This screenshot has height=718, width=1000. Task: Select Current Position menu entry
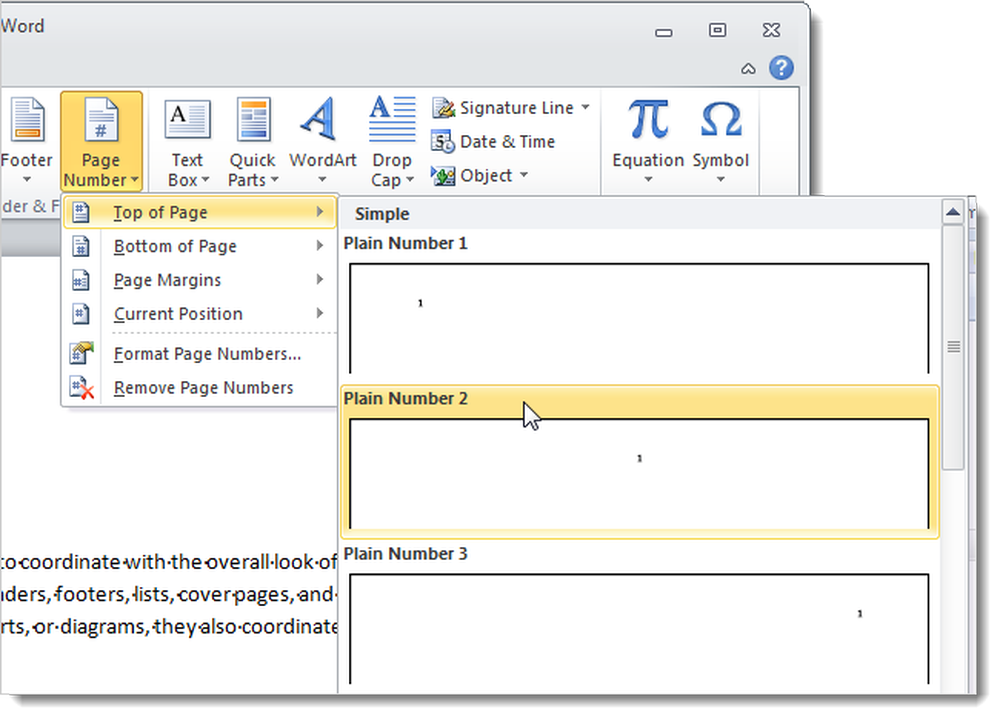(200, 314)
